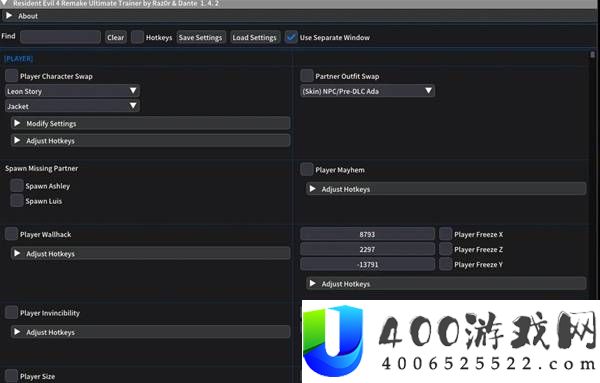Load Settings from file
The image size is (600, 383).
pyautogui.click(x=254, y=37)
